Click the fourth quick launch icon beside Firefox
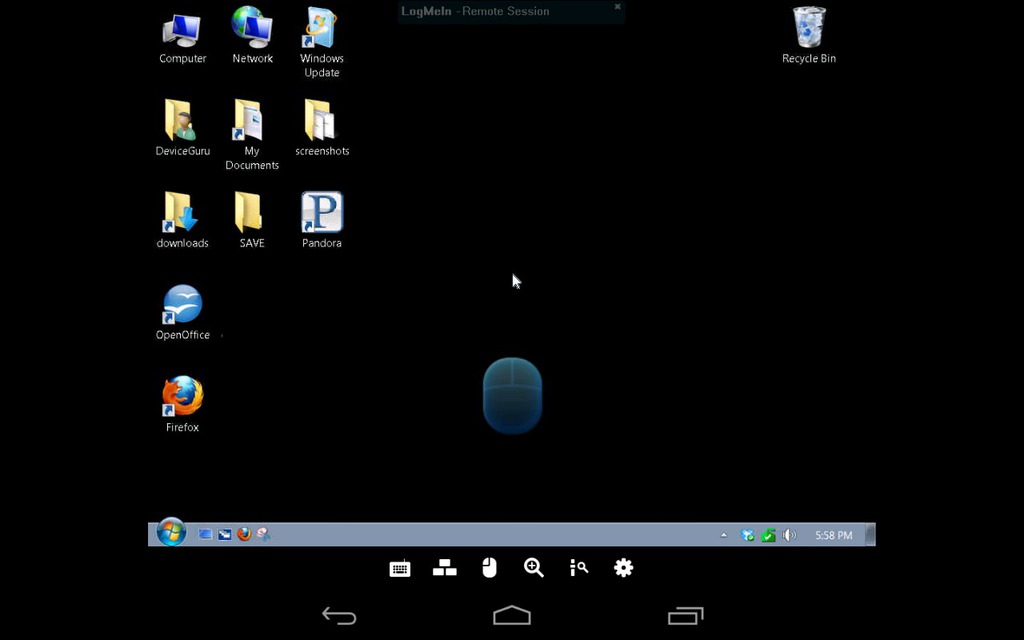This screenshot has height=640, width=1024. [x=263, y=534]
